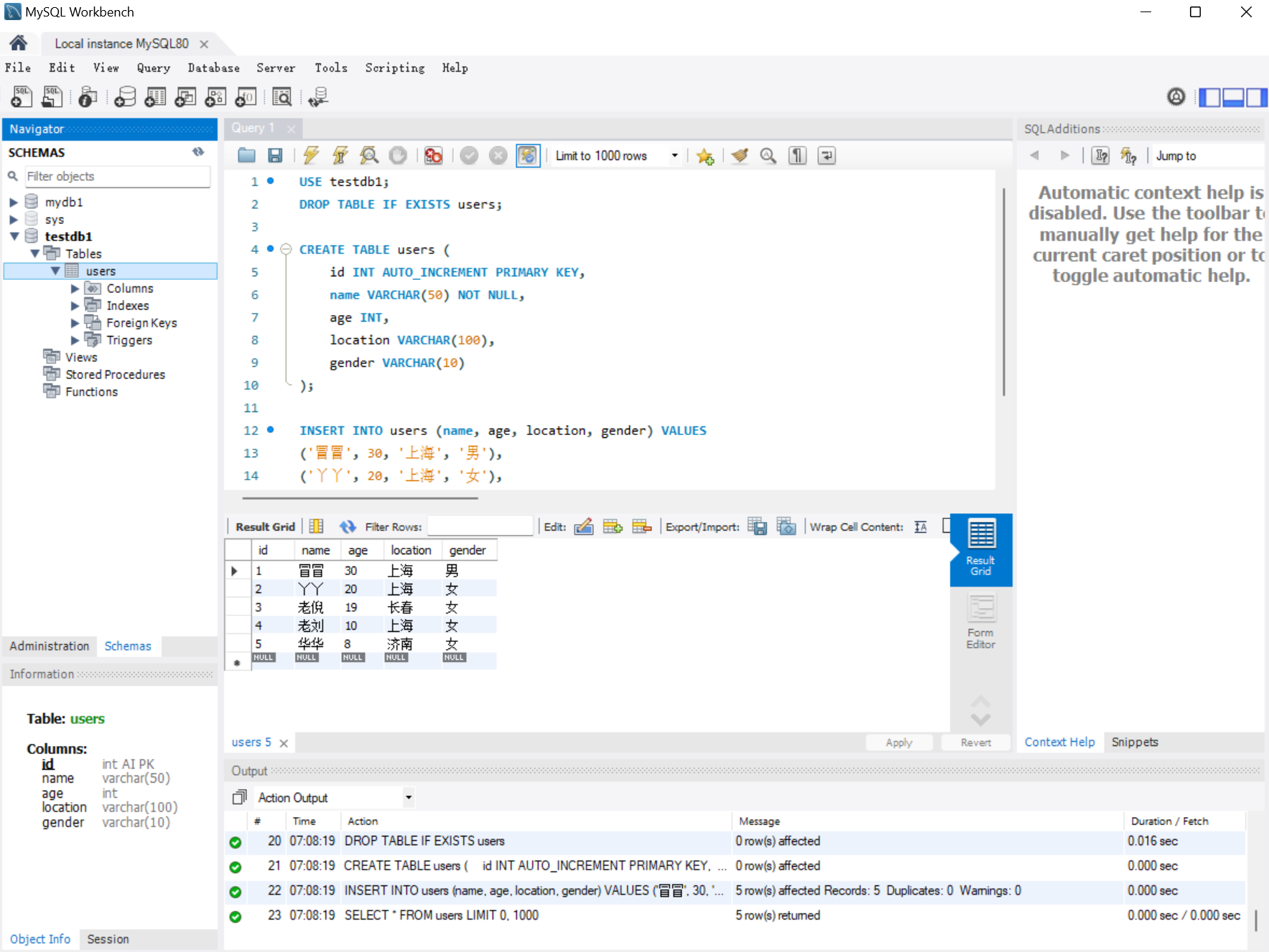Create a new view icon

click(x=185, y=96)
